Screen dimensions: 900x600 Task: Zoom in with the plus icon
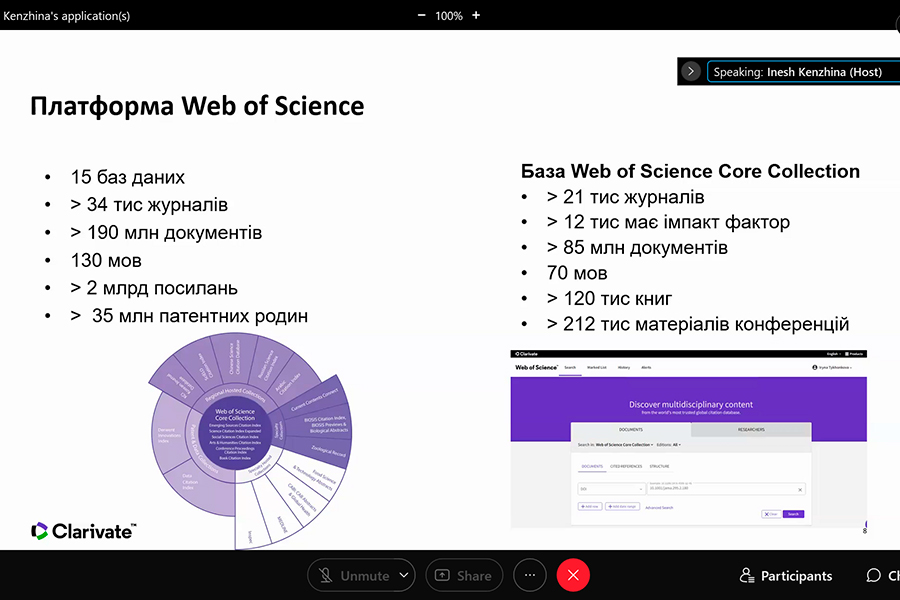[x=476, y=16]
